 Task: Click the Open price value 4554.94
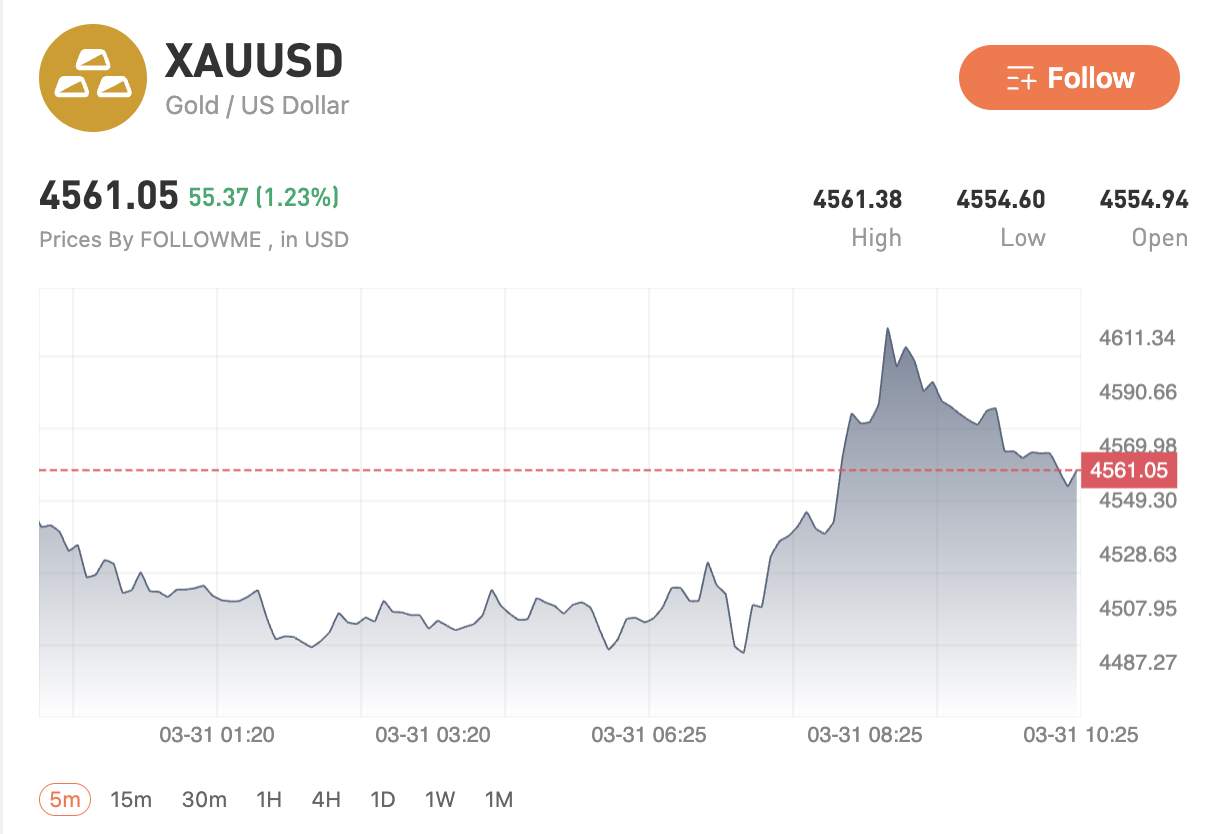click(x=1144, y=200)
